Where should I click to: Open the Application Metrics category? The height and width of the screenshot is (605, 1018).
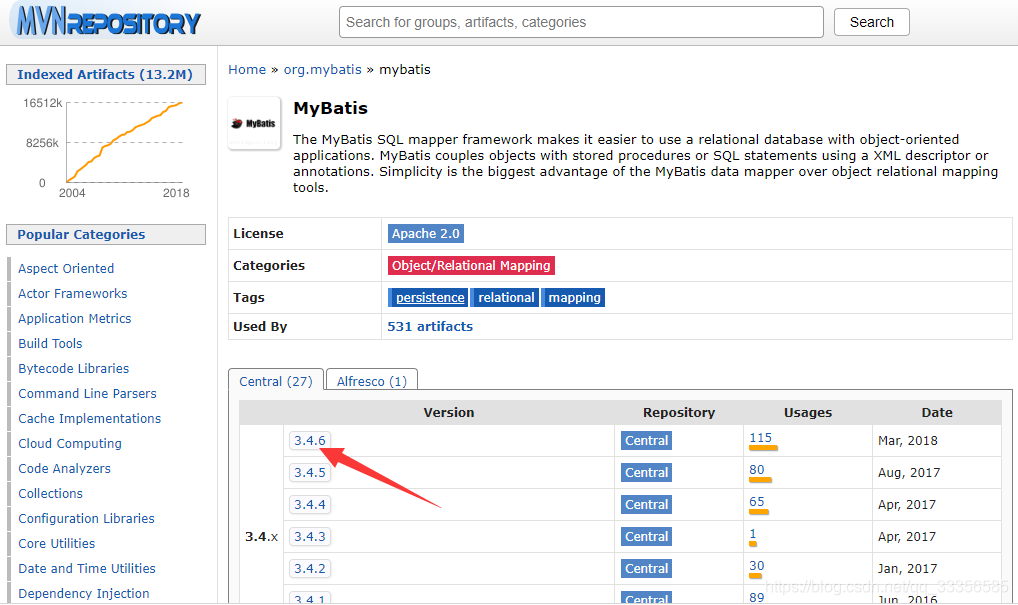[75, 318]
